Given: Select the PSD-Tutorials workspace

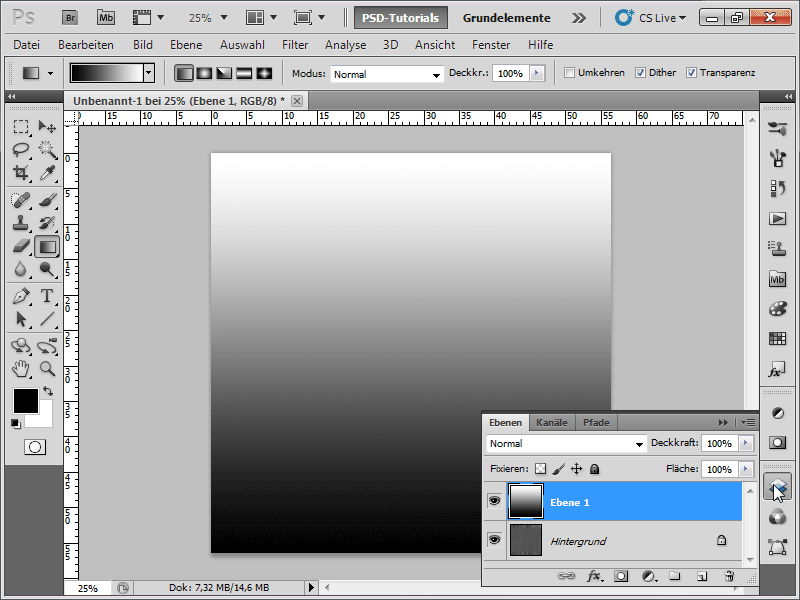Looking at the screenshot, I should (x=401, y=18).
